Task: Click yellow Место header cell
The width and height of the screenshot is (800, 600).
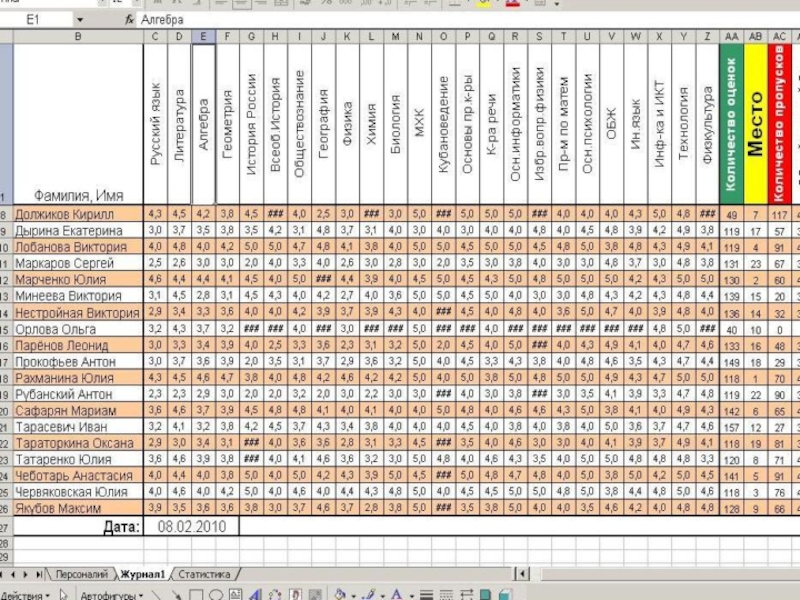Action: pos(756,124)
